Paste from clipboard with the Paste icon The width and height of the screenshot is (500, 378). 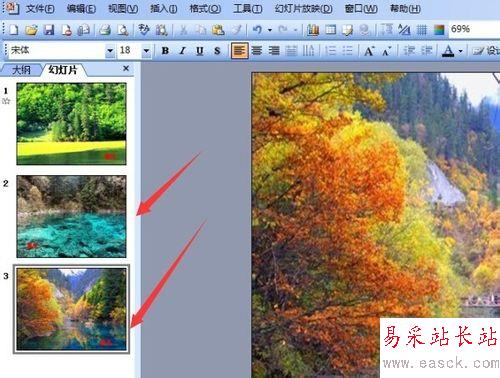coord(218,30)
